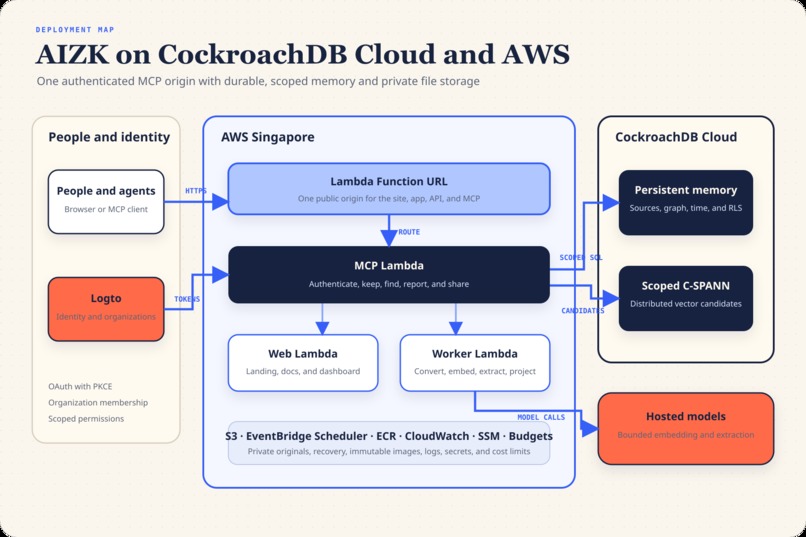This screenshot has width=806, height=537.
Task: Click "Sources, graph, time, and RLS" caption
Action: [686, 208]
